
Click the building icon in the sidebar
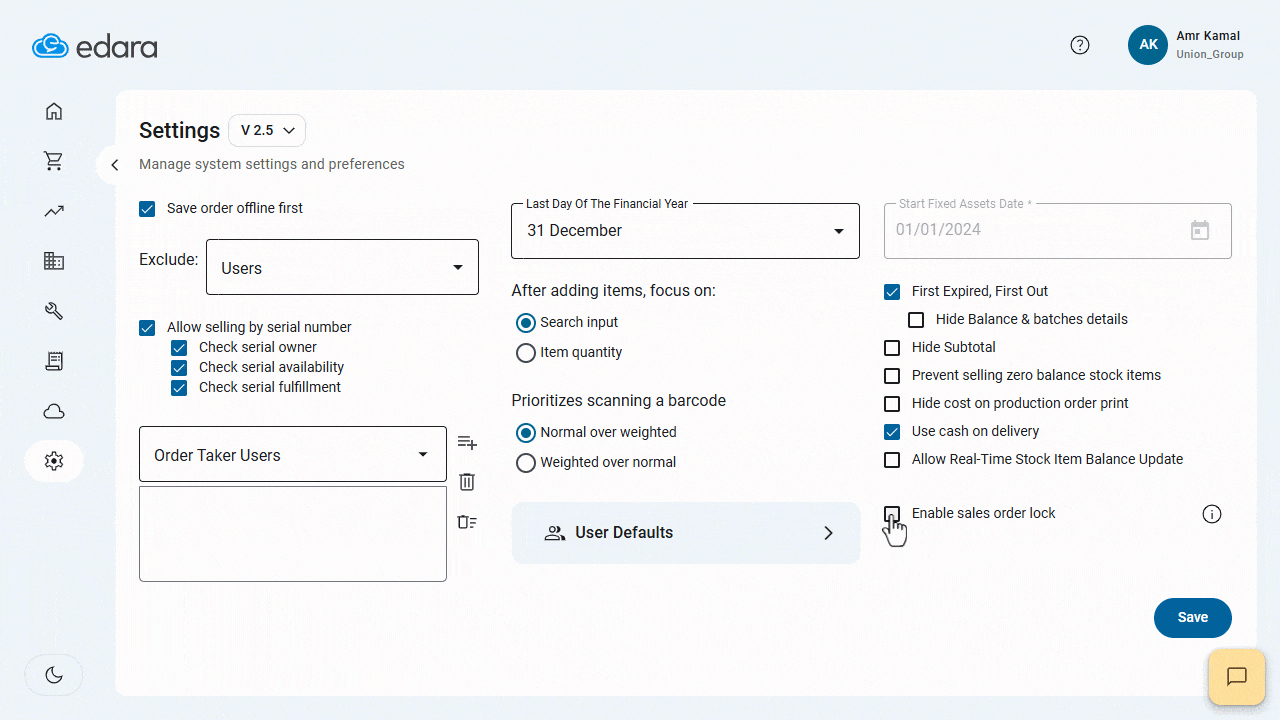pyautogui.click(x=54, y=261)
